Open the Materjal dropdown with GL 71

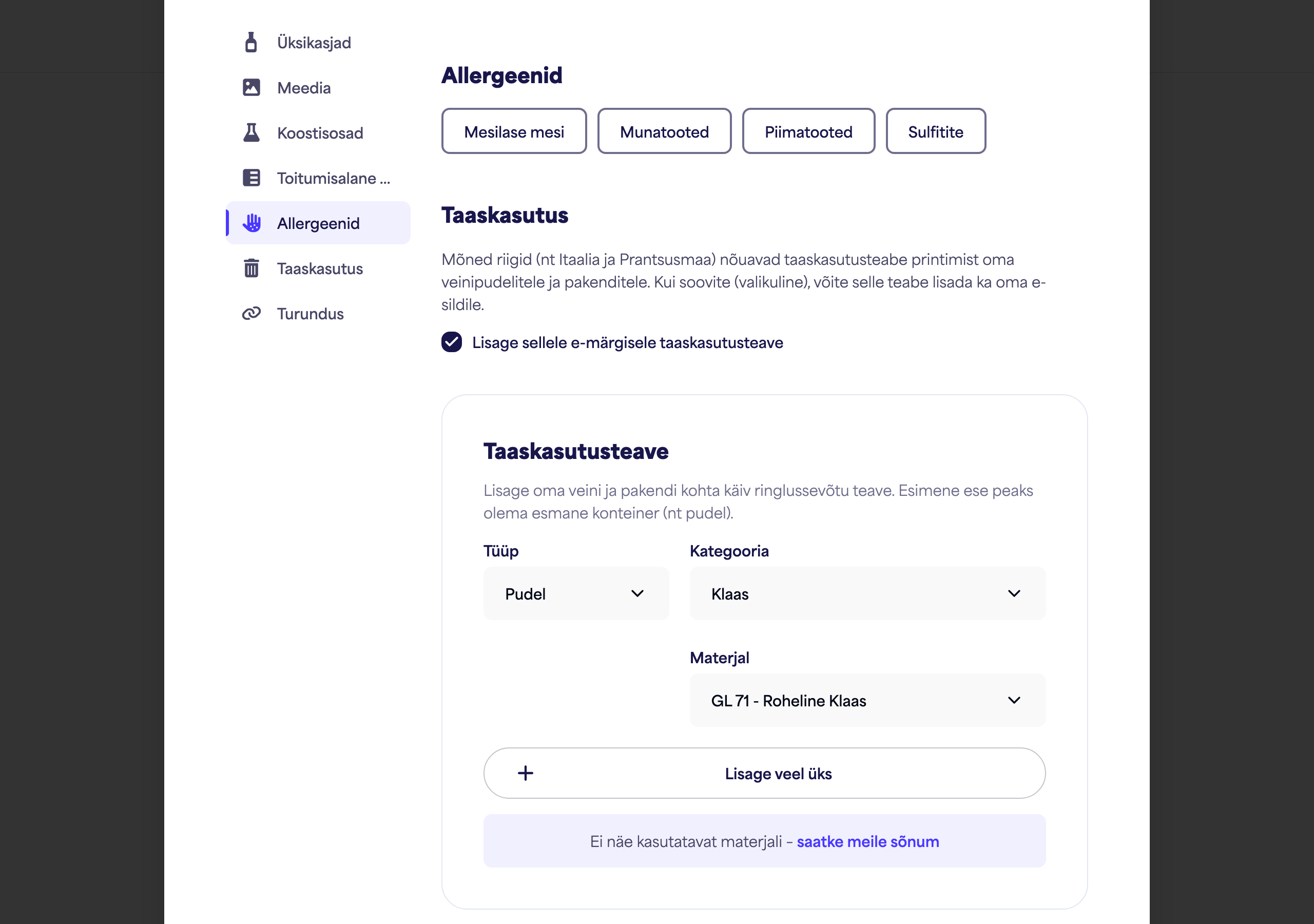867,700
